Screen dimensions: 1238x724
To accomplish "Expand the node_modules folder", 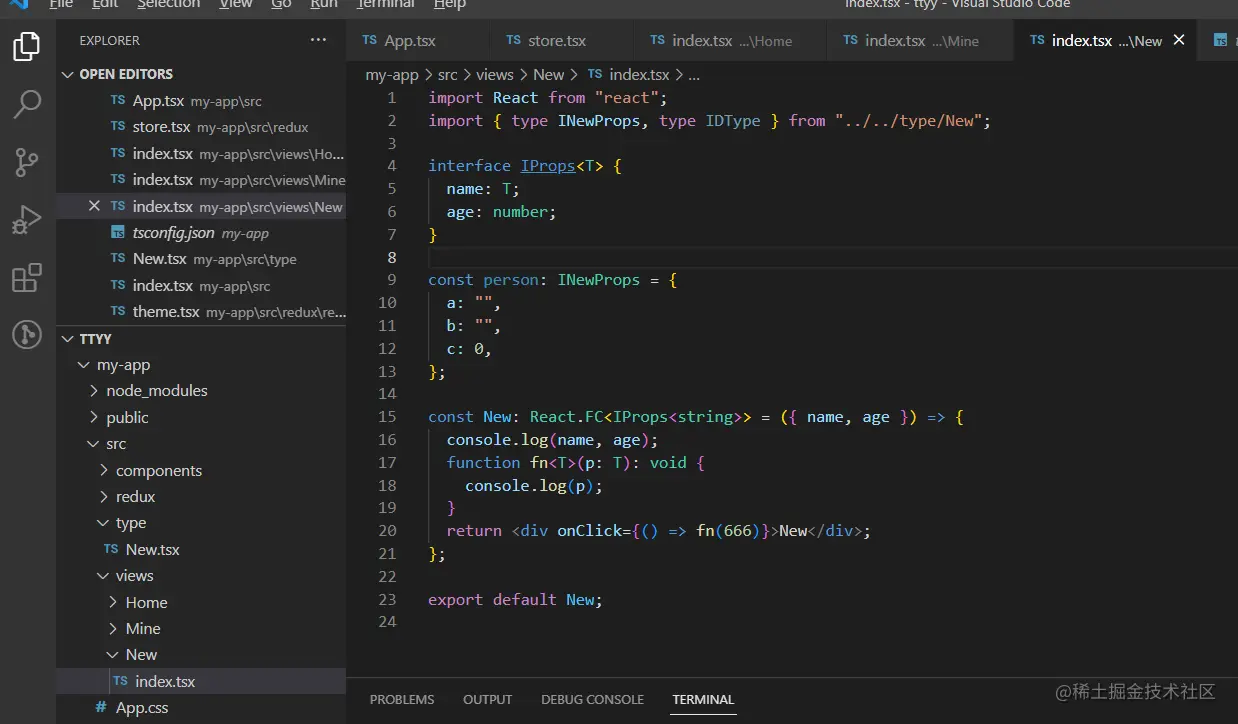I will pos(156,391).
